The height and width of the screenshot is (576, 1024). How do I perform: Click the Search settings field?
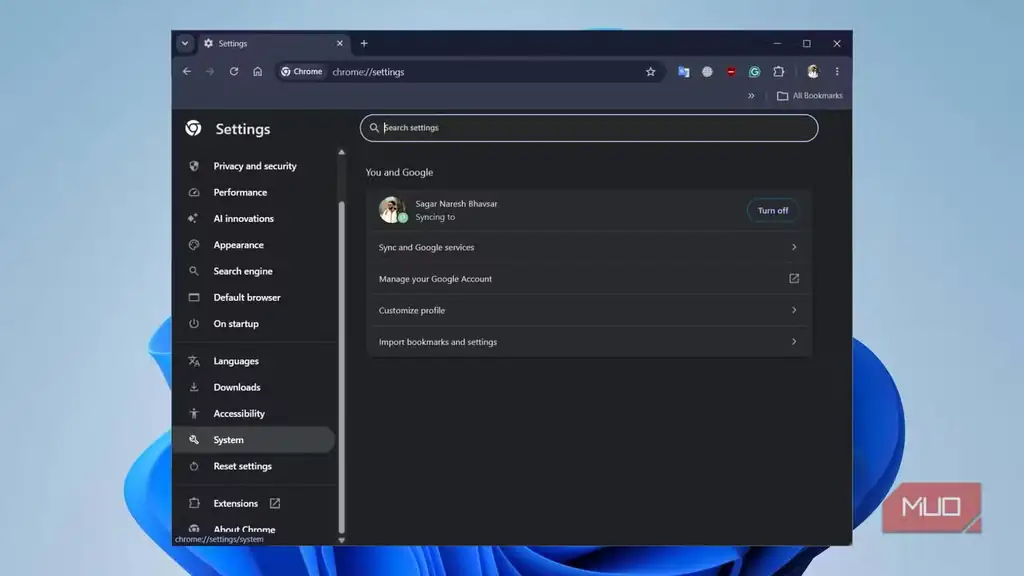pyautogui.click(x=589, y=128)
